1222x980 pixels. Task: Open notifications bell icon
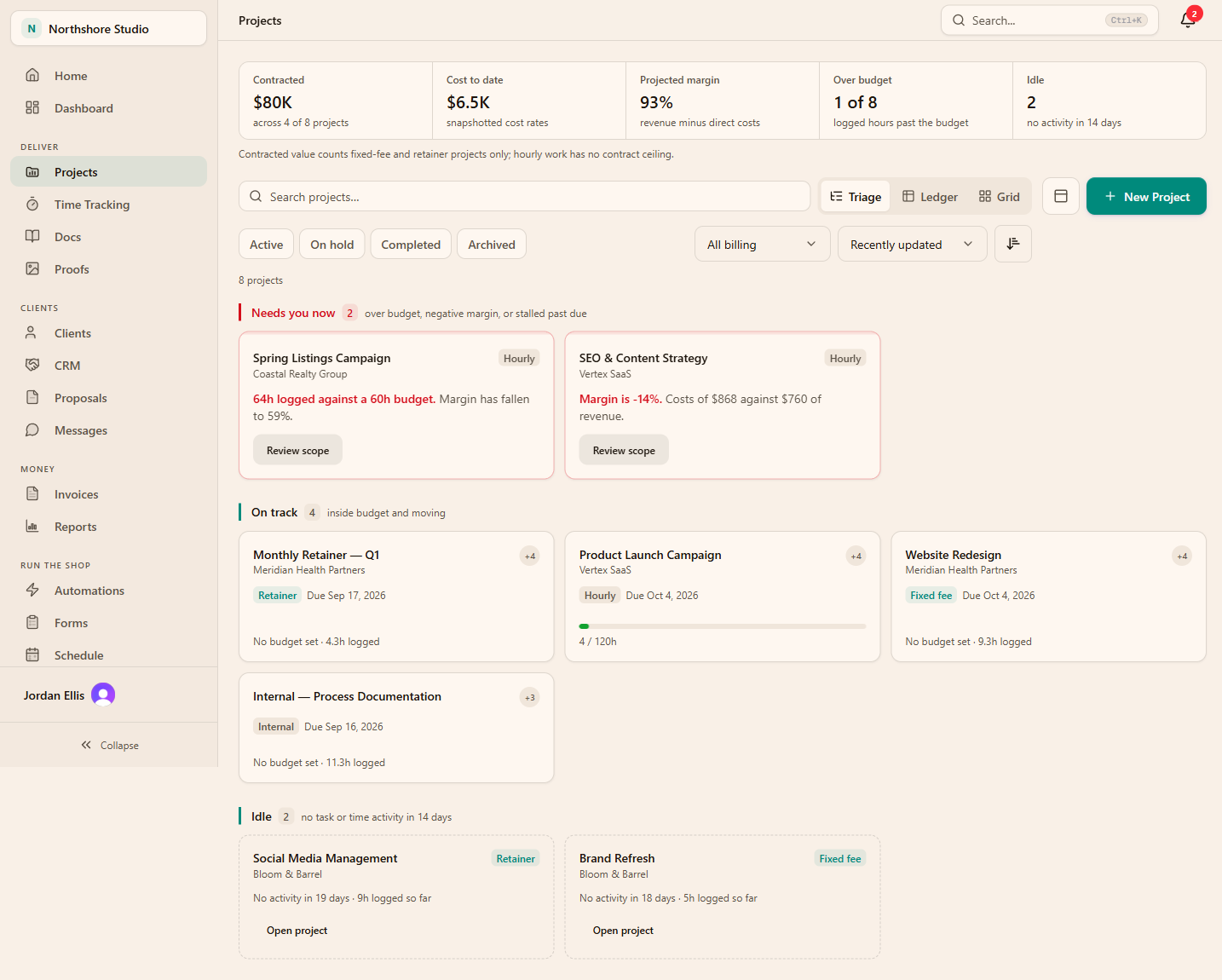[x=1188, y=20]
